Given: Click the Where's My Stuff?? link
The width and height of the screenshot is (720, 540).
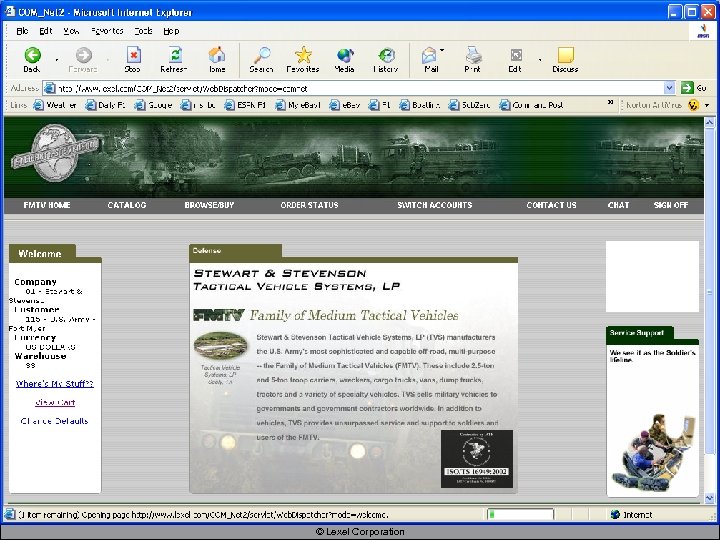Looking at the screenshot, I should pyautogui.click(x=55, y=384).
